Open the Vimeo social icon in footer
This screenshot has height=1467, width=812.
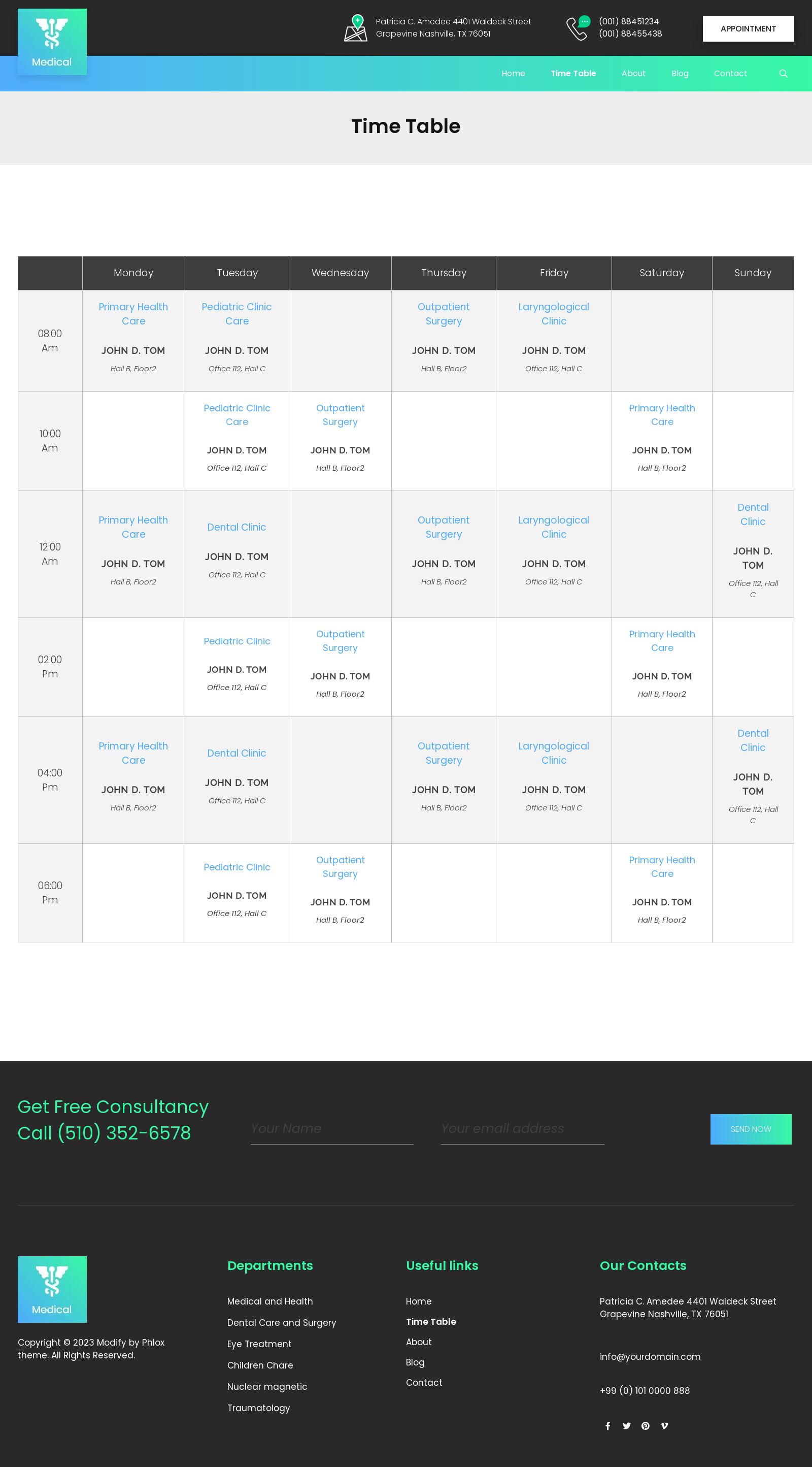664,1426
